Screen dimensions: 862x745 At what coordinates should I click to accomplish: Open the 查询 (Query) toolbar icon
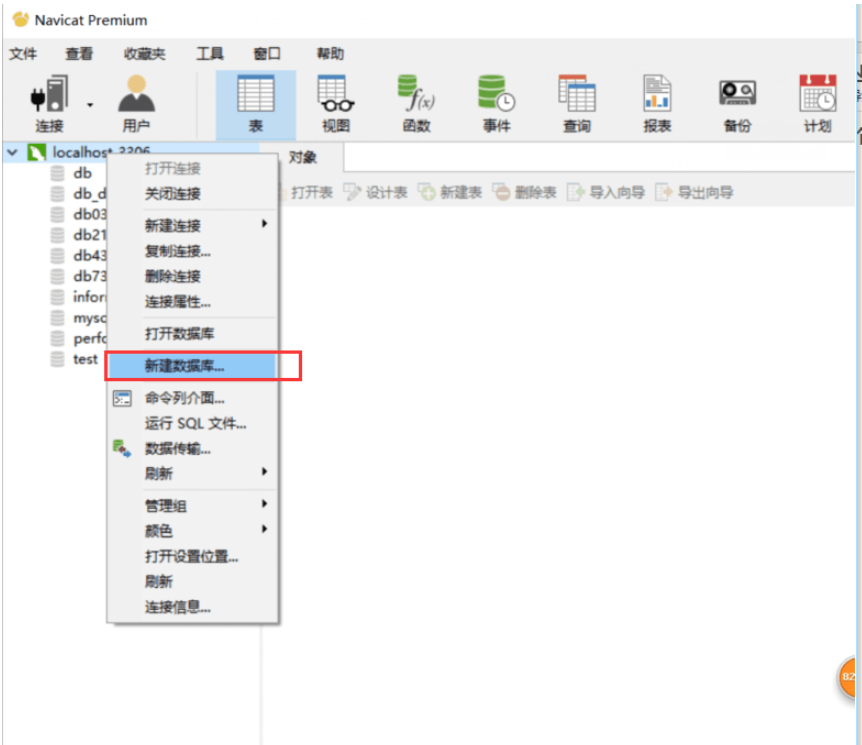pos(576,100)
